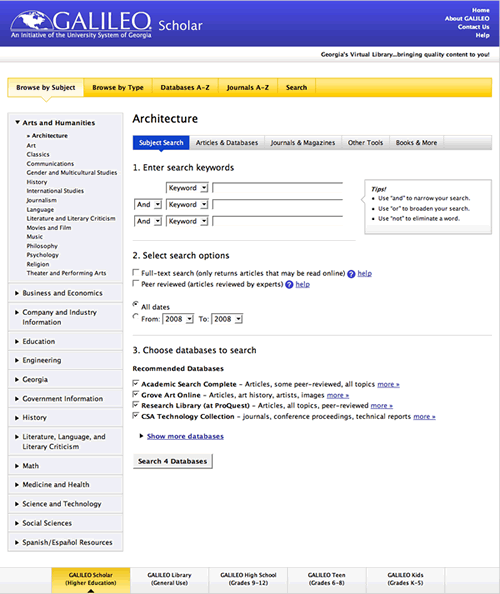Expand Company and Industry Information category

[x=17, y=313]
